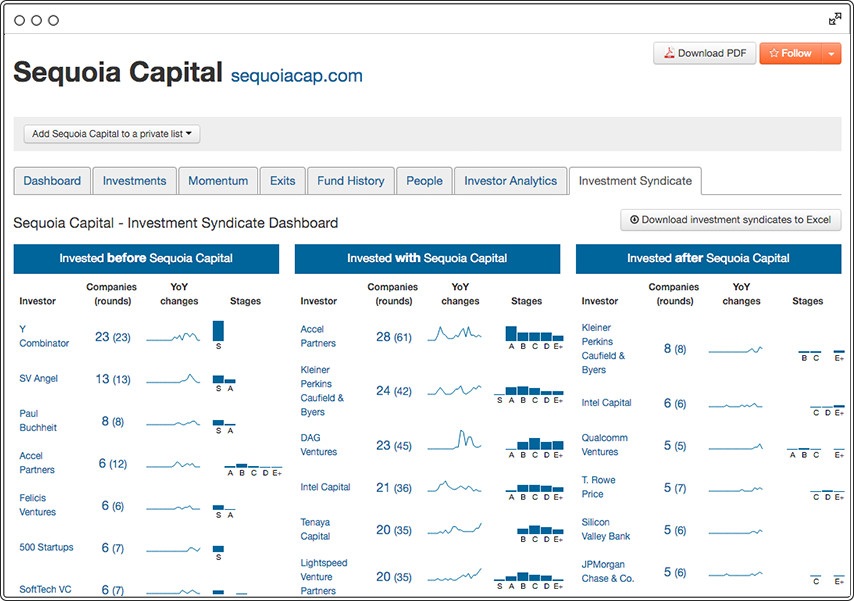The width and height of the screenshot is (854, 601).
Task: Click the Invested after Sequoia Capital header
Action: click(708, 258)
